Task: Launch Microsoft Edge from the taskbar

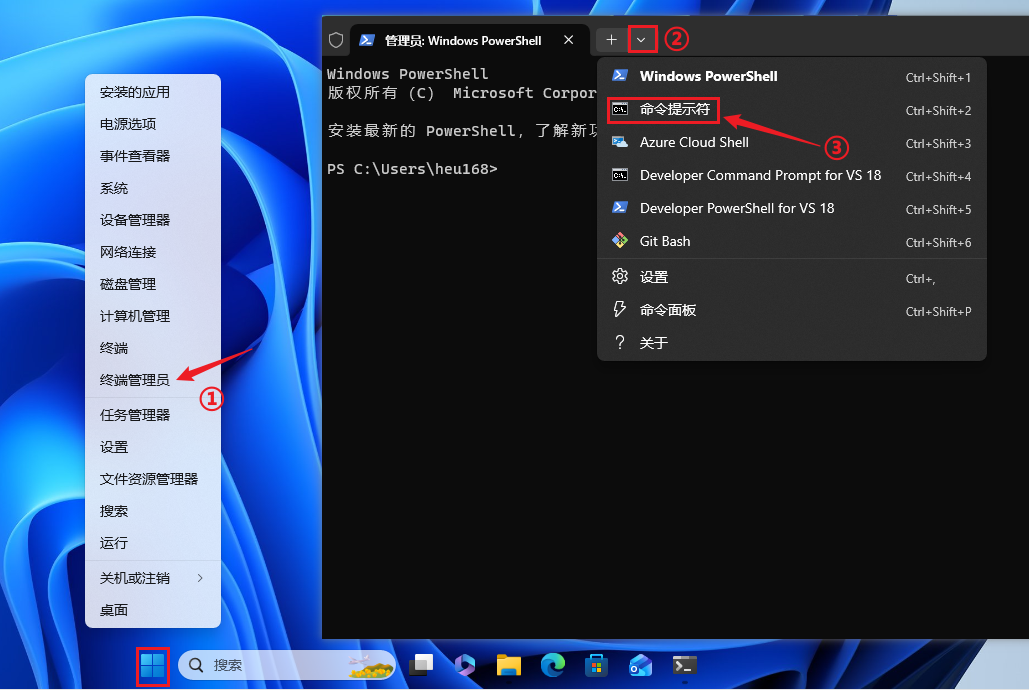Action: (551, 664)
